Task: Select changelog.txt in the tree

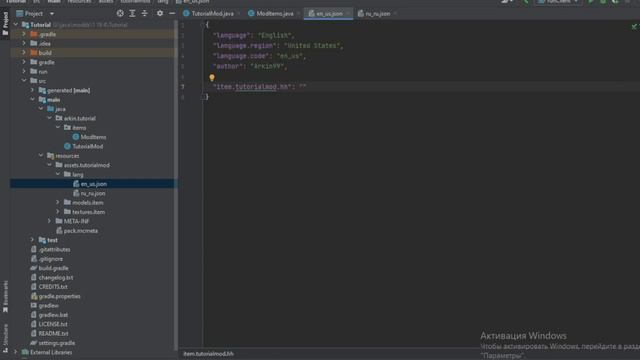Action: point(56,278)
